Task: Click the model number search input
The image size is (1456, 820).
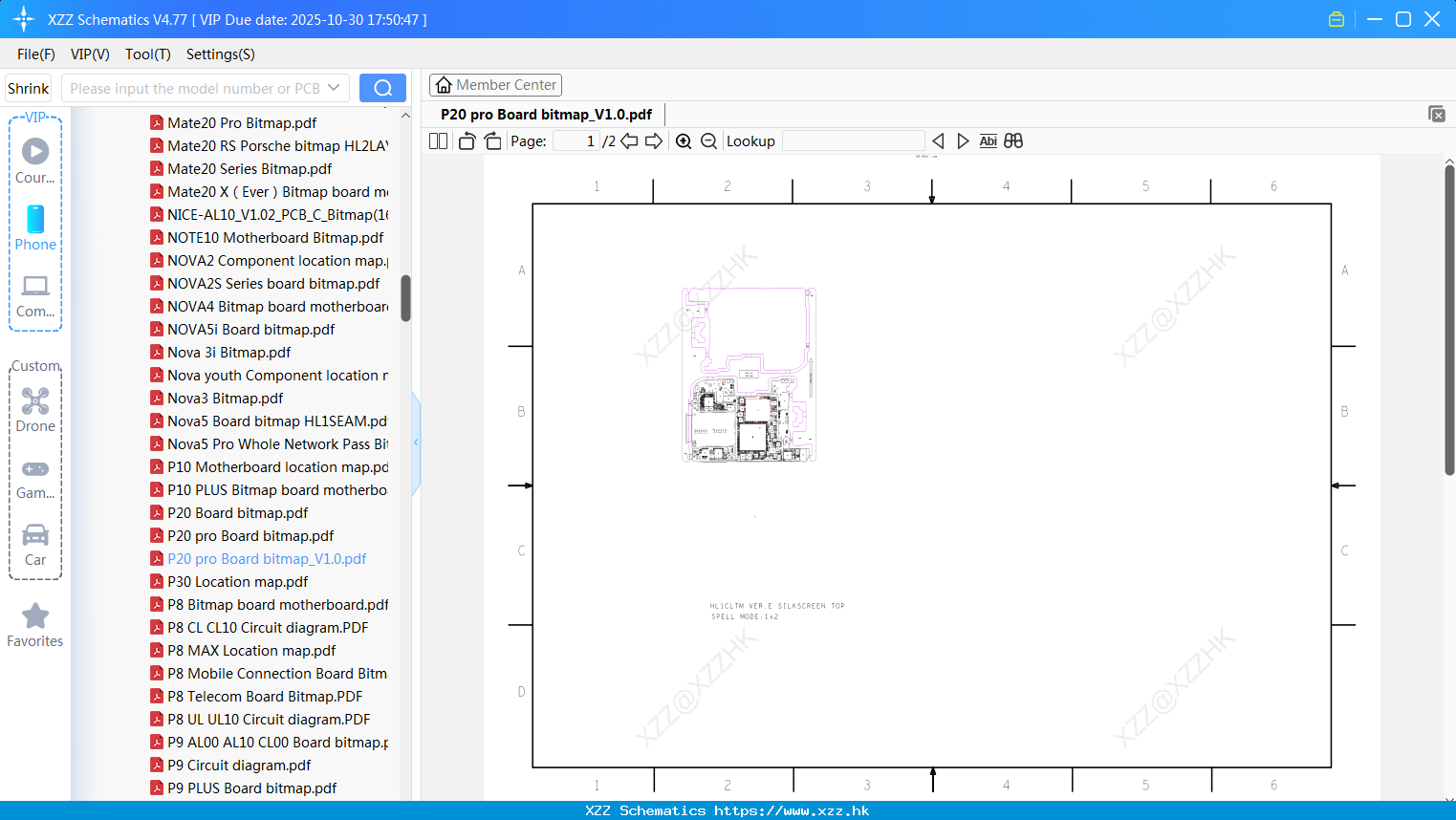Action: pos(194,88)
